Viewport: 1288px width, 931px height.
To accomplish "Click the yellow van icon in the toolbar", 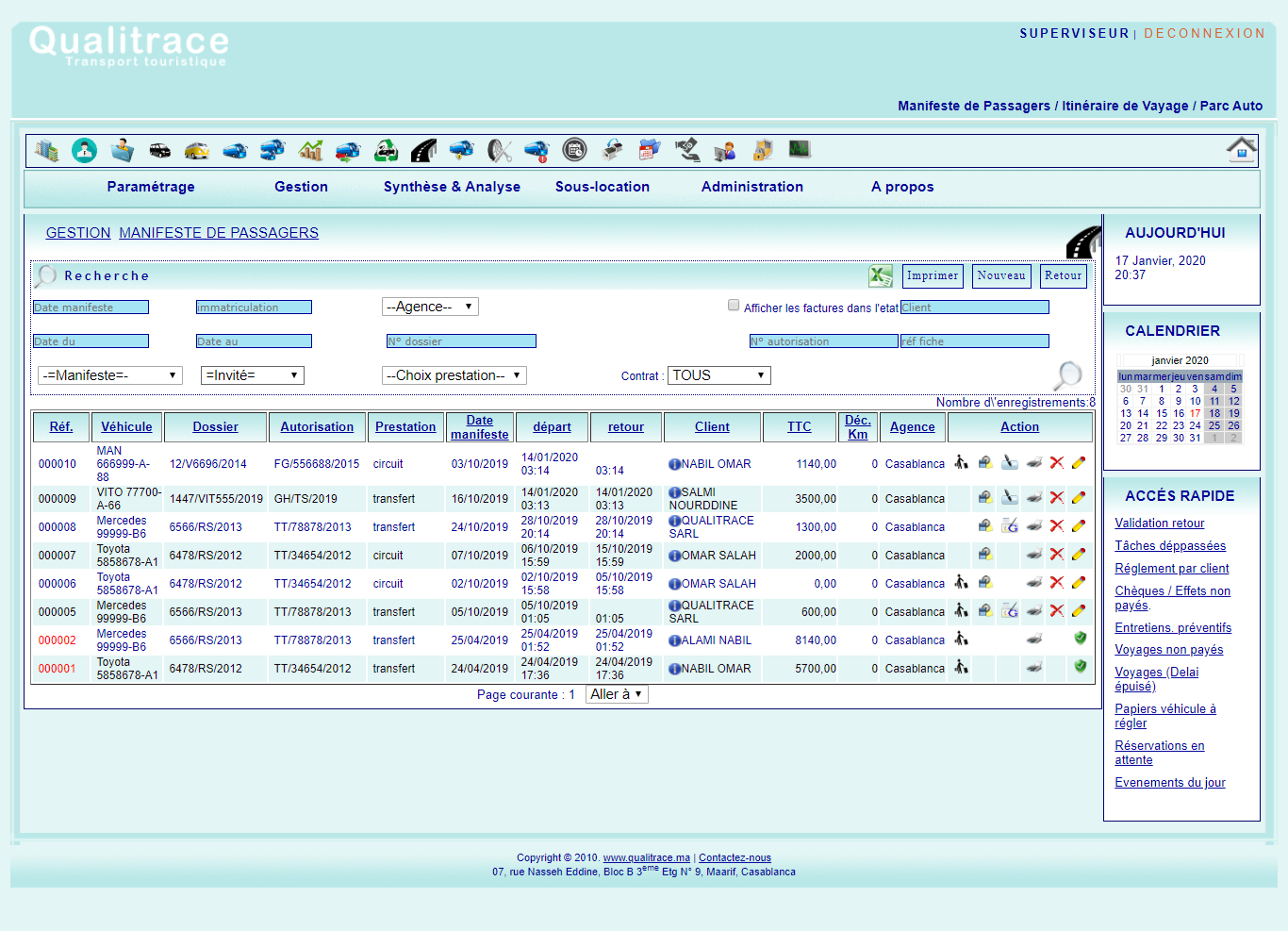I will [x=197, y=150].
